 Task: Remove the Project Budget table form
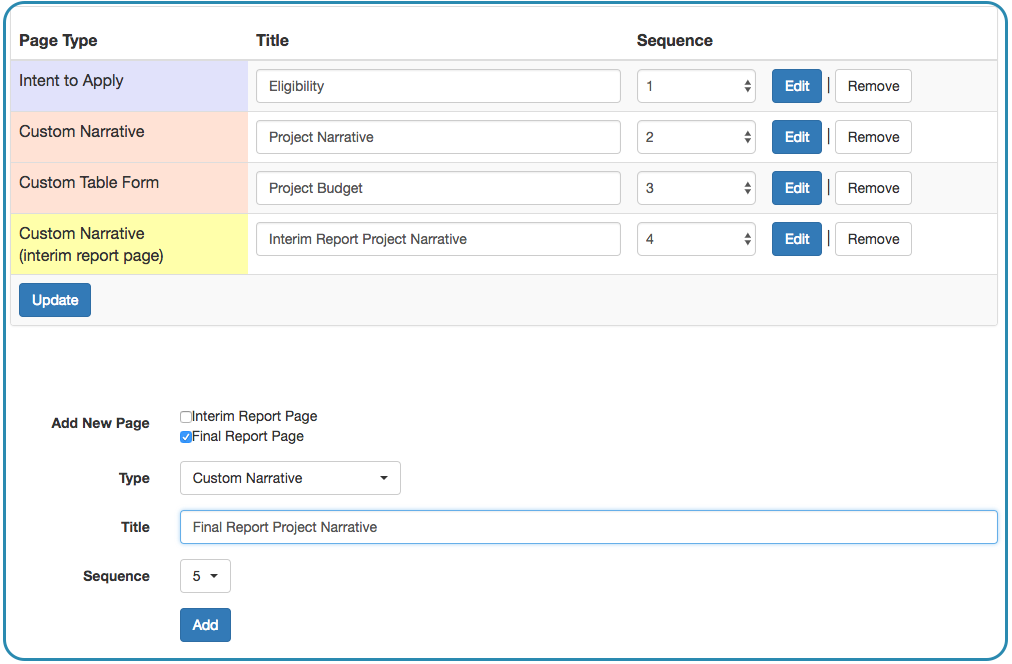tap(873, 188)
